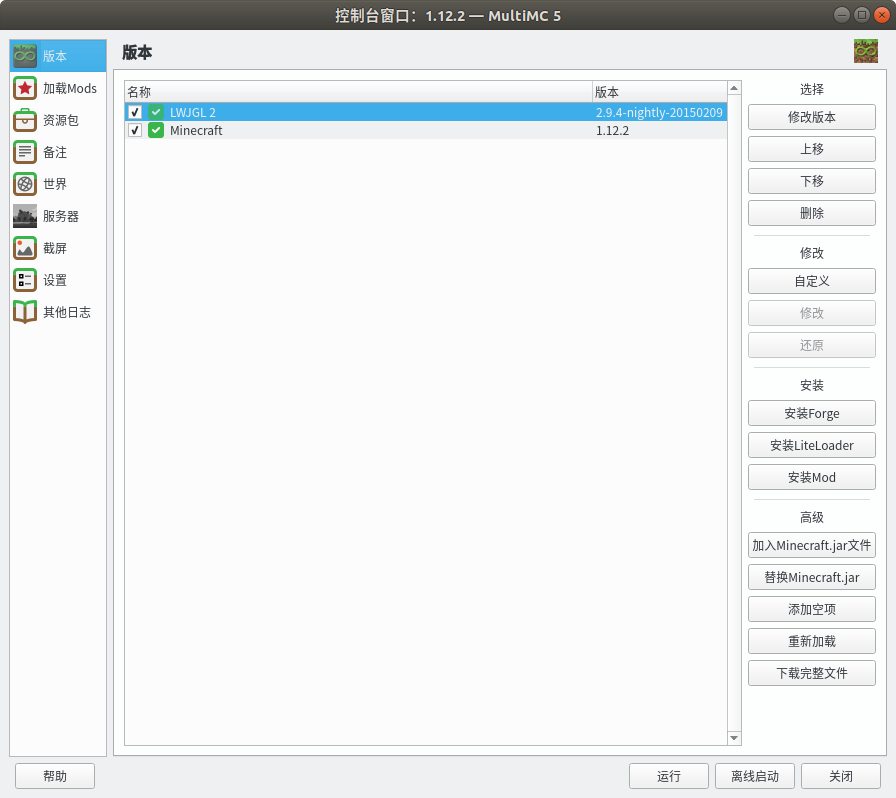This screenshot has width=896, height=798.
Task: Click the list scrollbar down arrow
Action: (734, 738)
